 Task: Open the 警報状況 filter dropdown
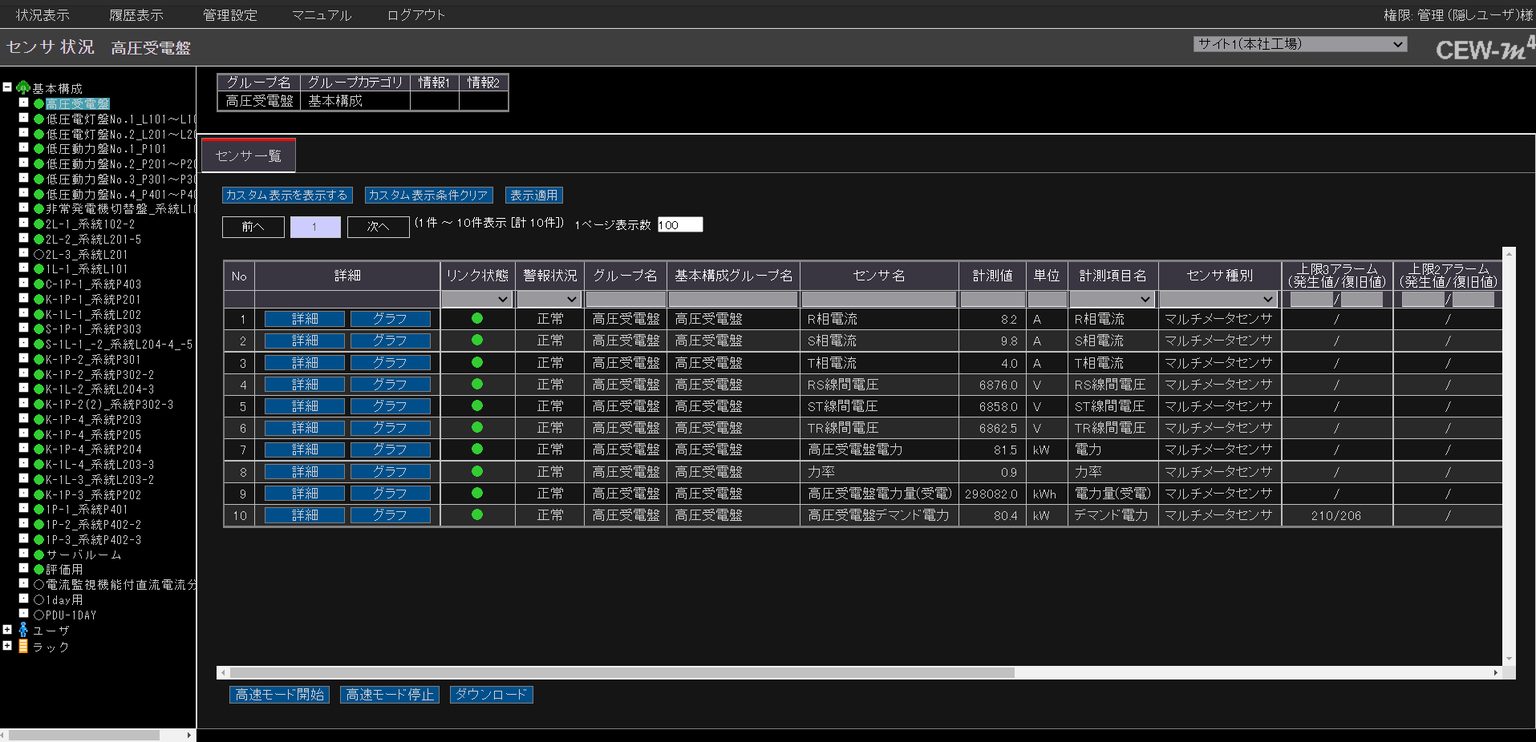(549, 299)
